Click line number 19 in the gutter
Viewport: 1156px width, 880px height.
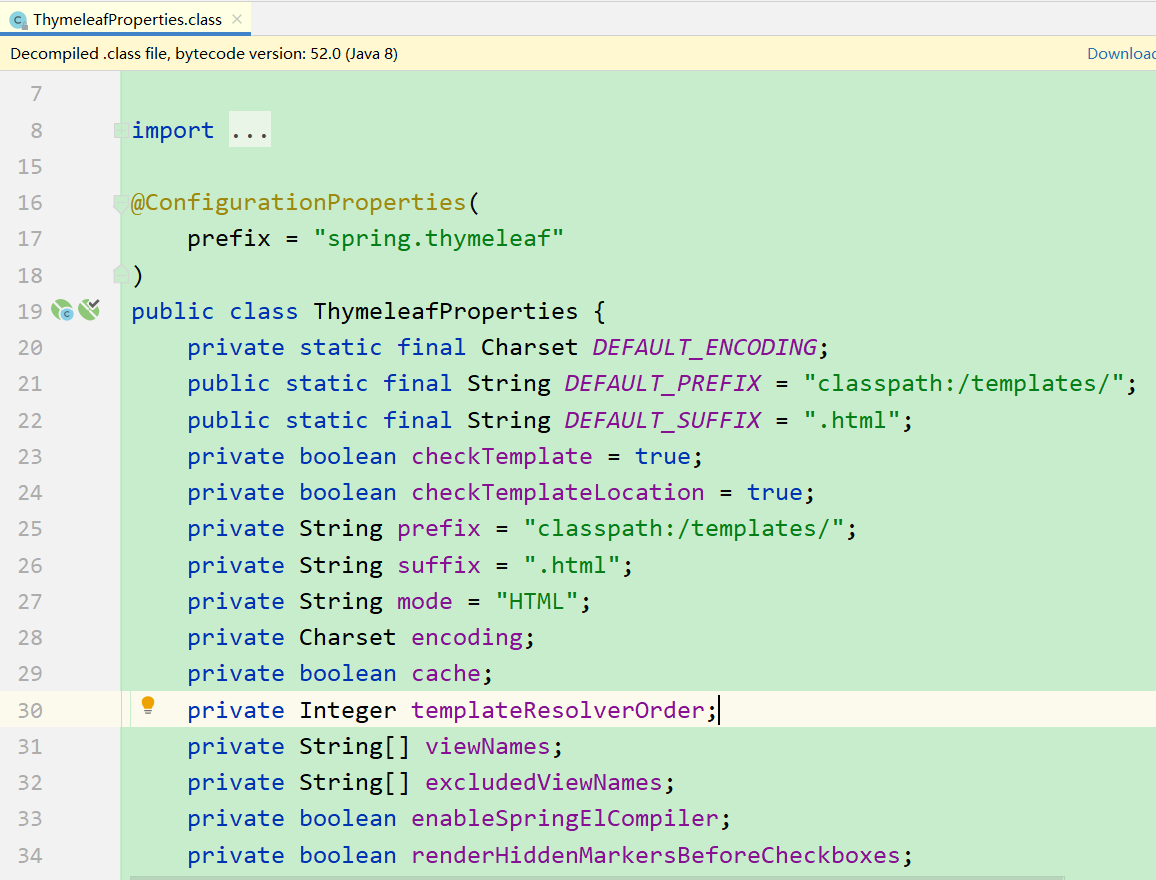pos(30,311)
